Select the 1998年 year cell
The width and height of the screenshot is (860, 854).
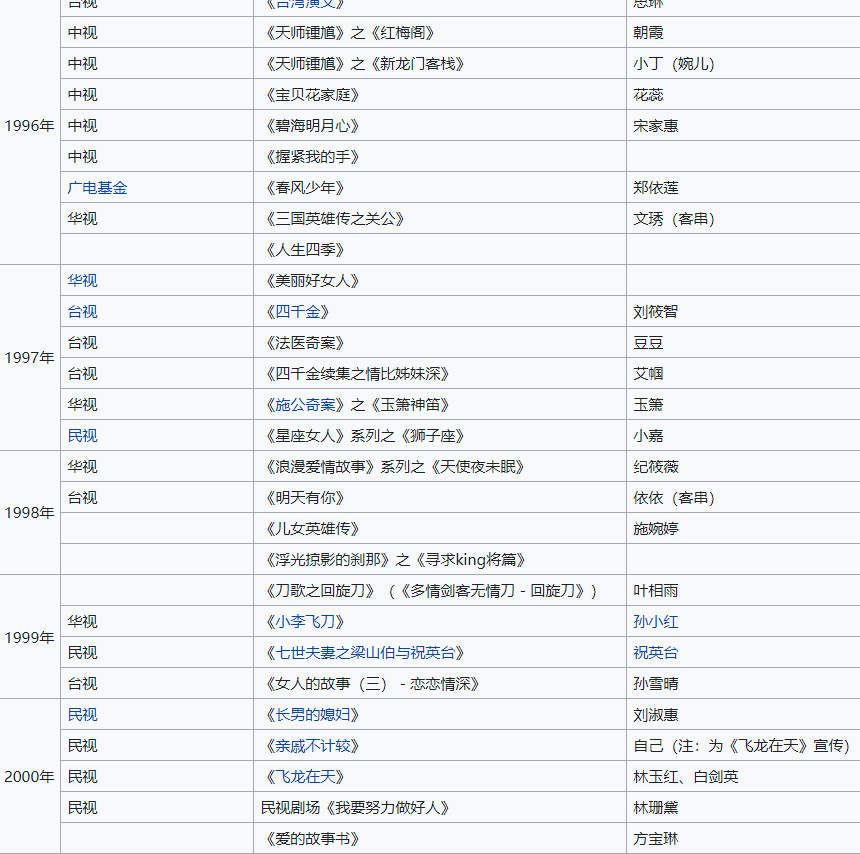(x=30, y=513)
